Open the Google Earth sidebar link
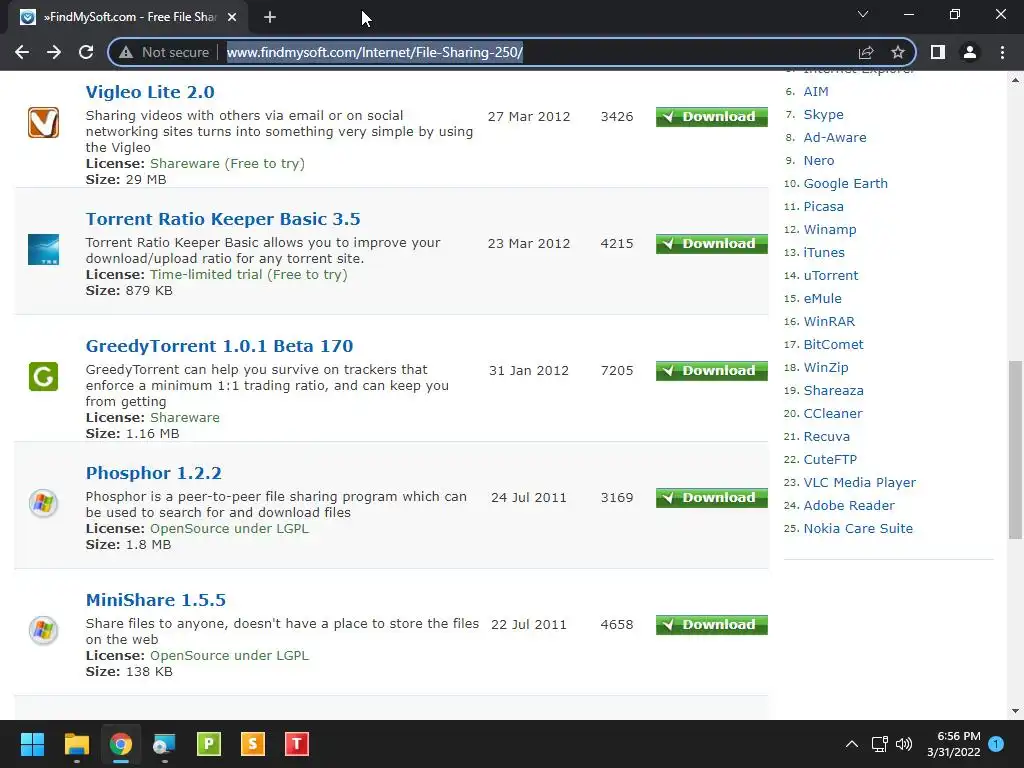This screenshot has width=1024, height=768. (846, 184)
